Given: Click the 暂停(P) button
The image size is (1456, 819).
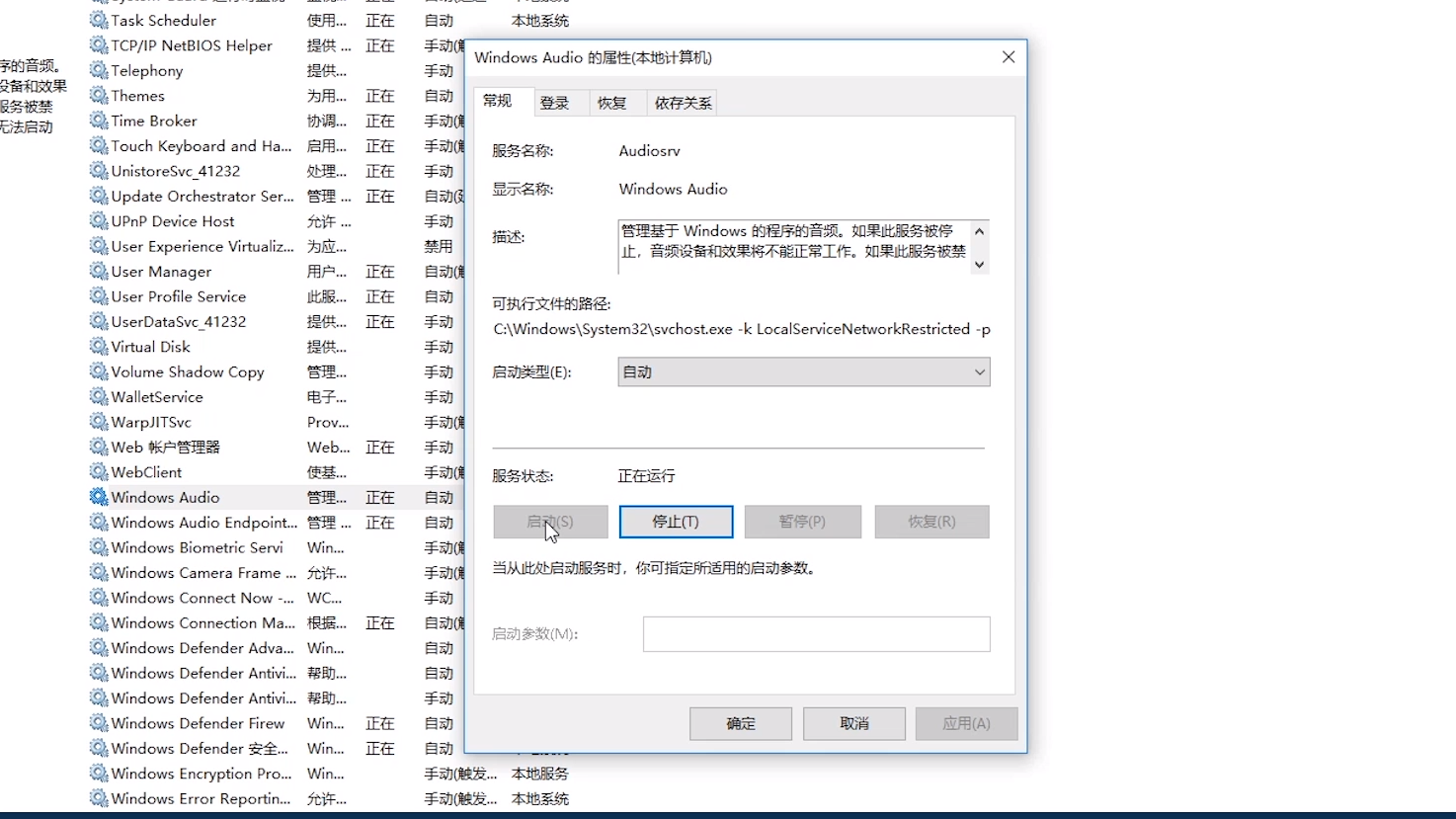Looking at the screenshot, I should point(802,522).
